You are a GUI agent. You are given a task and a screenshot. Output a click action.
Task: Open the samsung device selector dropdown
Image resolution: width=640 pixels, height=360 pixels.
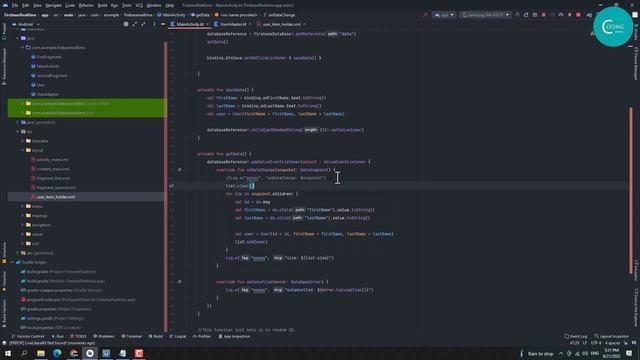tap(485, 15)
